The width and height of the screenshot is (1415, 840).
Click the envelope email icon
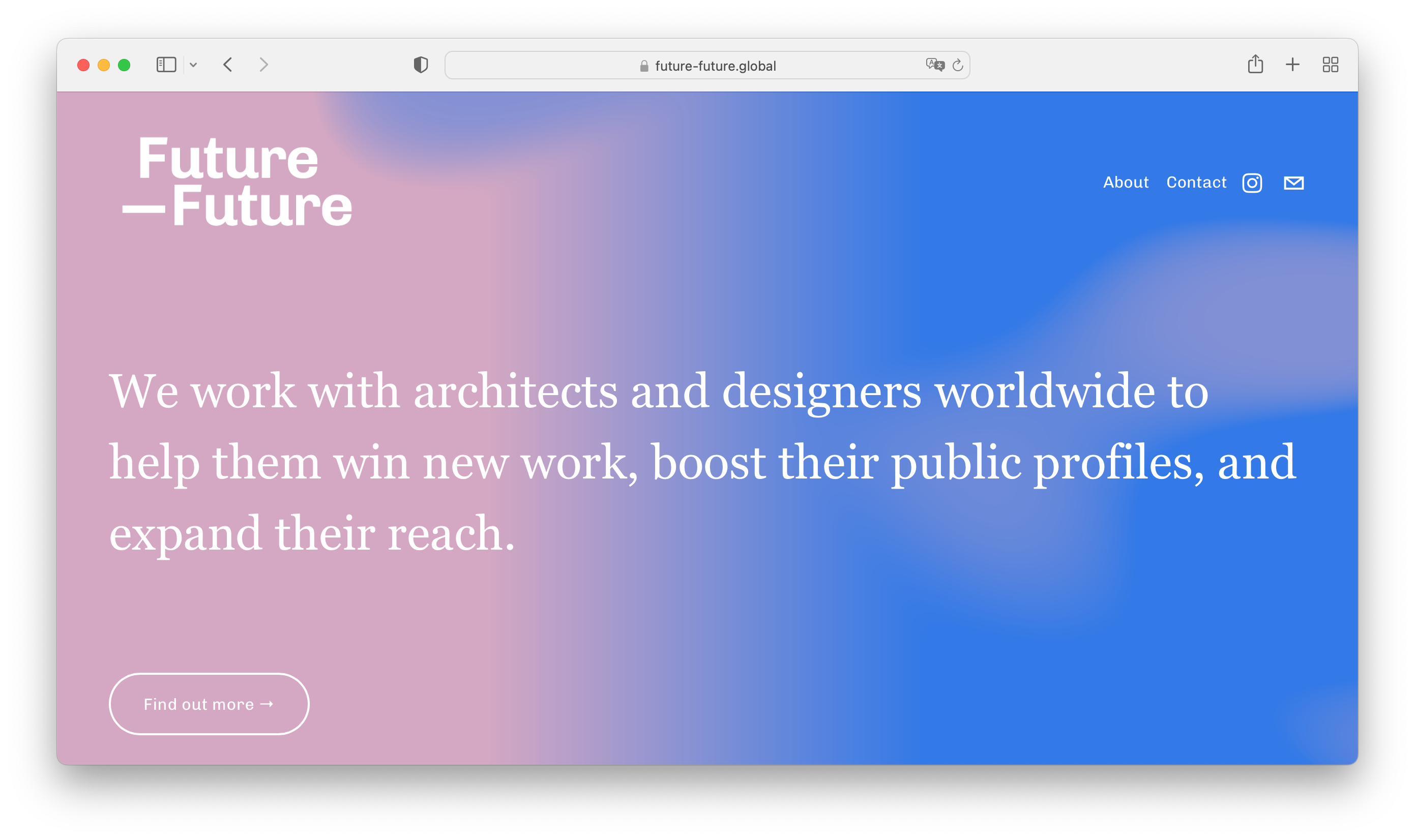click(x=1293, y=183)
